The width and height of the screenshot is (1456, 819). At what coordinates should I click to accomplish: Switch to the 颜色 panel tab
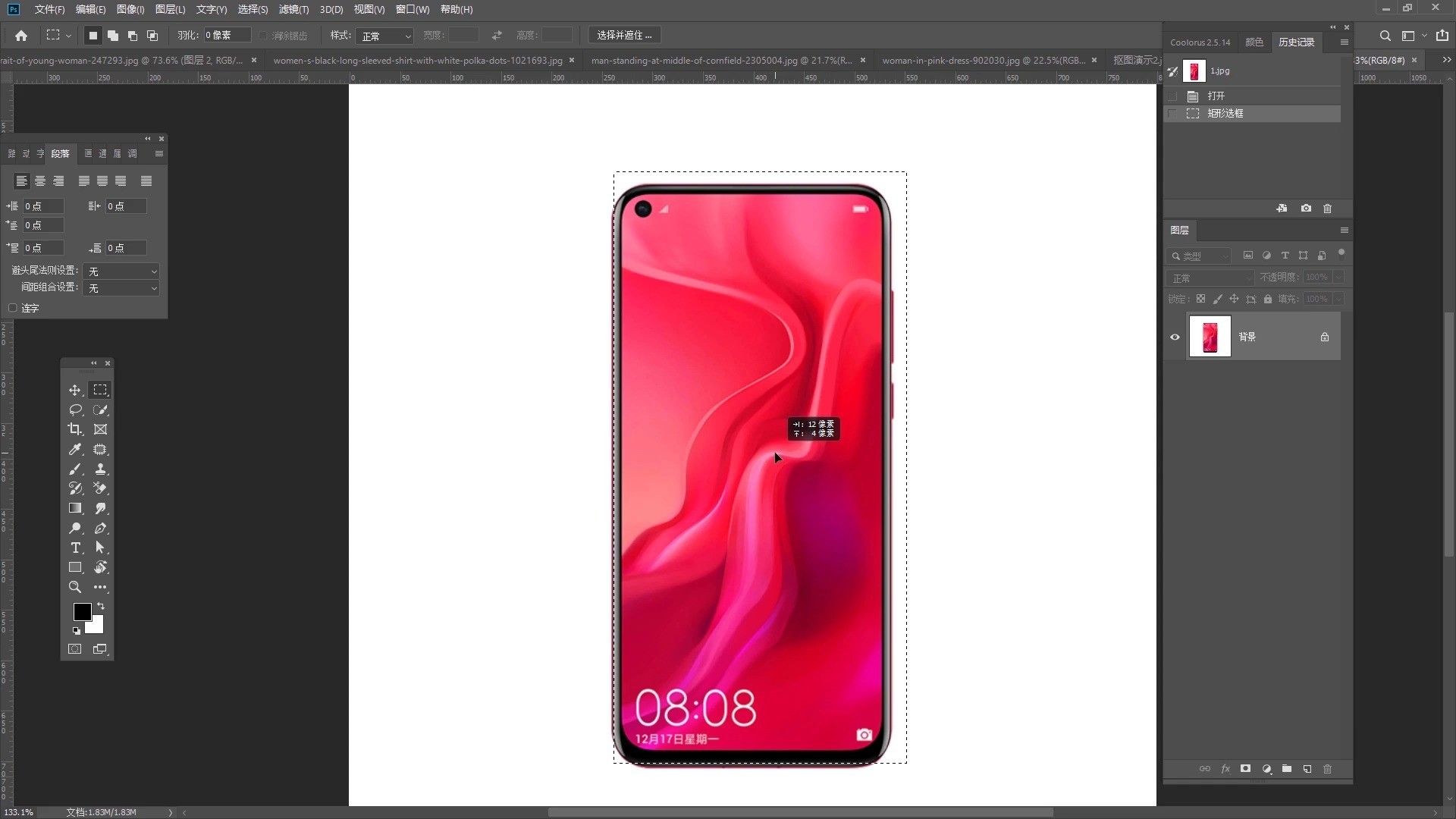click(x=1254, y=42)
